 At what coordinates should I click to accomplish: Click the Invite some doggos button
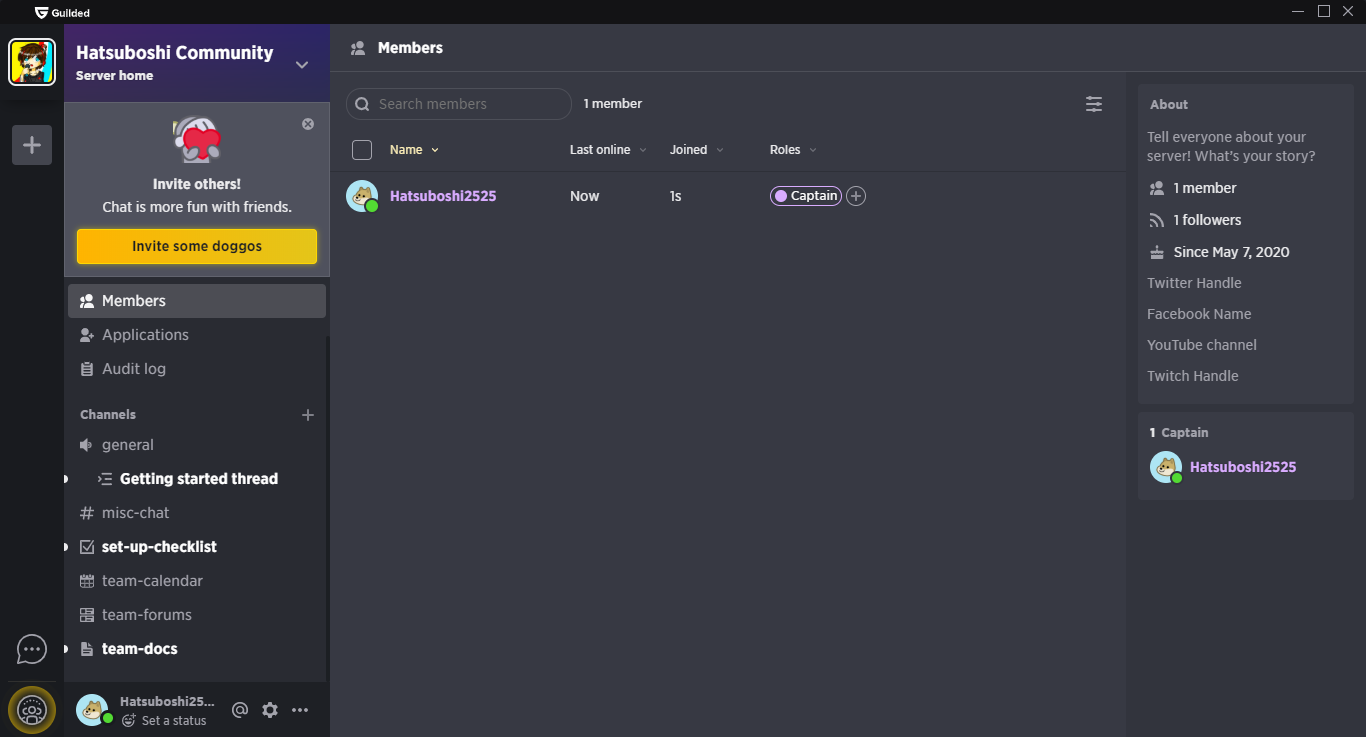[x=197, y=246]
